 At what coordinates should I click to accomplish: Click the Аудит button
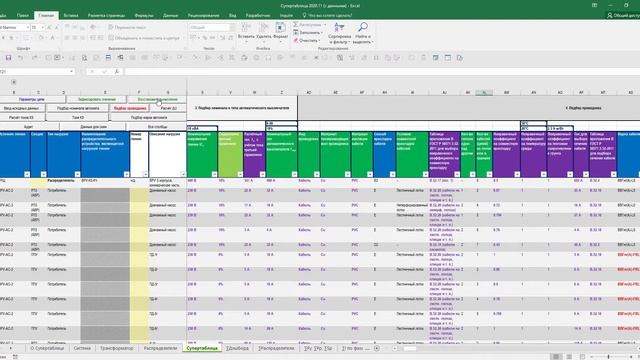(x=29, y=127)
